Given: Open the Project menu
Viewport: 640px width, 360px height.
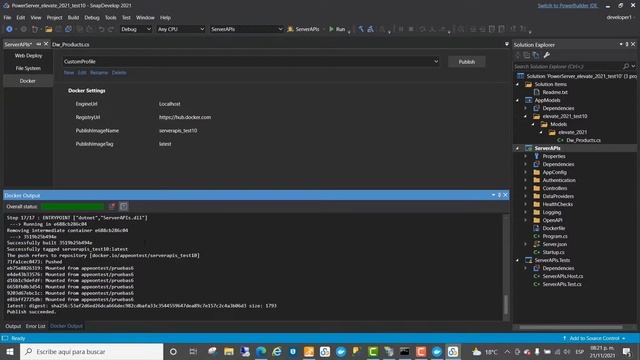Looking at the screenshot, I should (54, 18).
